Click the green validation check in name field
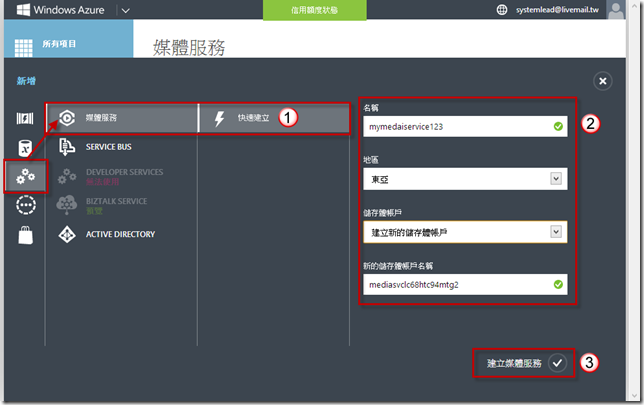 (558, 127)
